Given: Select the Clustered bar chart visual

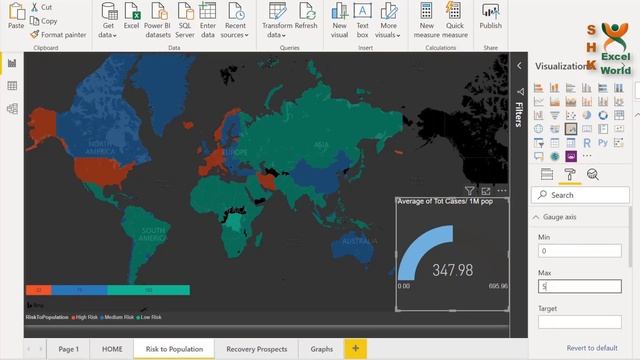Looking at the screenshot, I should pyautogui.click(x=571, y=88).
